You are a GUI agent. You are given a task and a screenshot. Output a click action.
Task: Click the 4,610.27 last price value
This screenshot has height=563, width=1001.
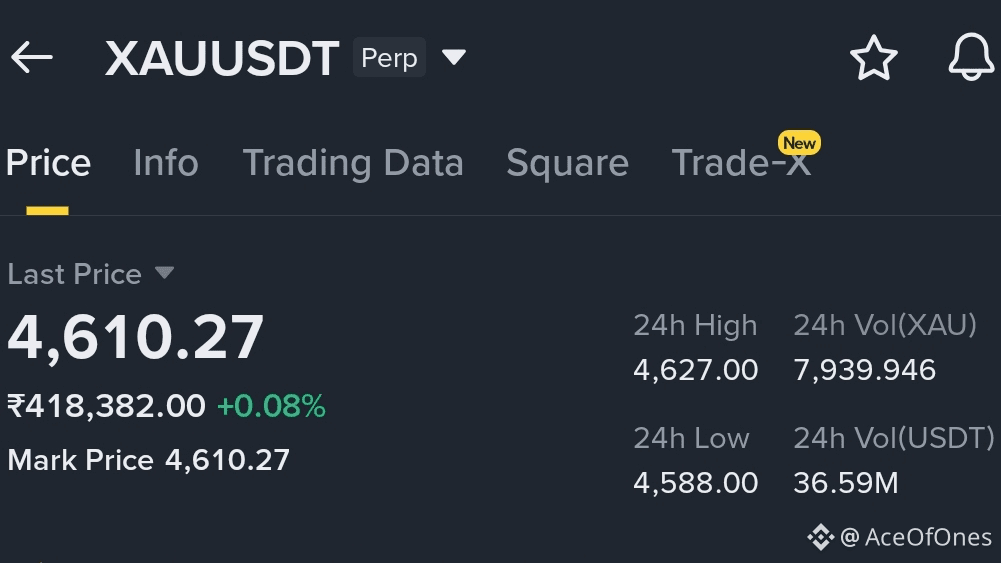pos(136,337)
